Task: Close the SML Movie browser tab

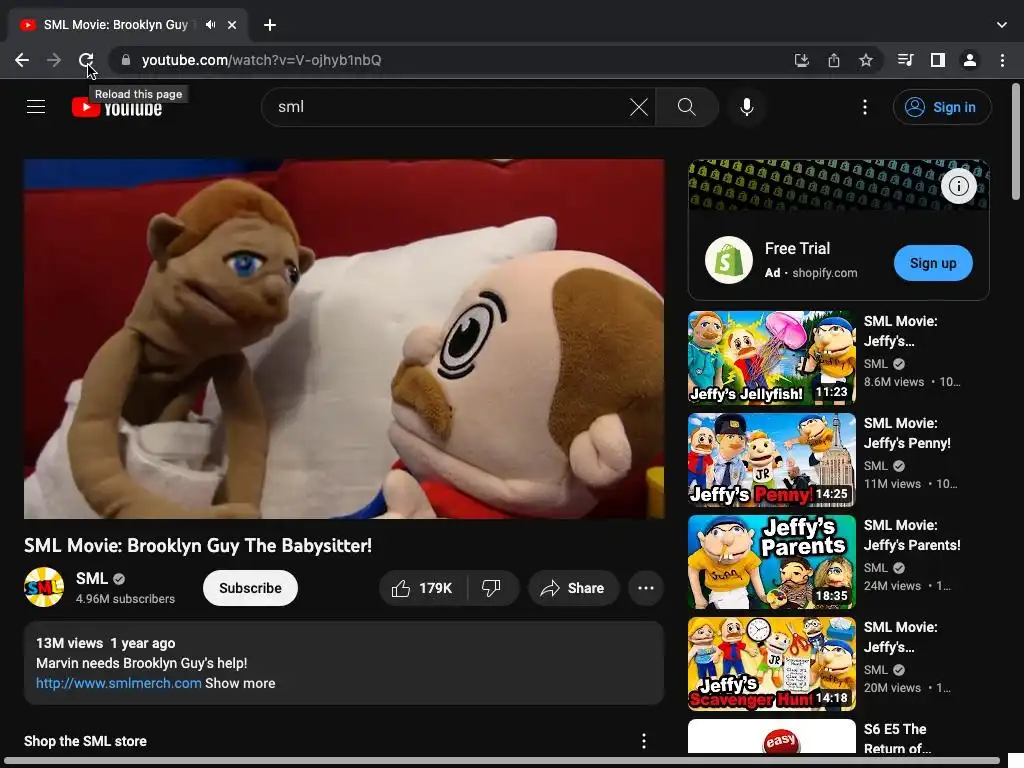Action: tap(232, 25)
